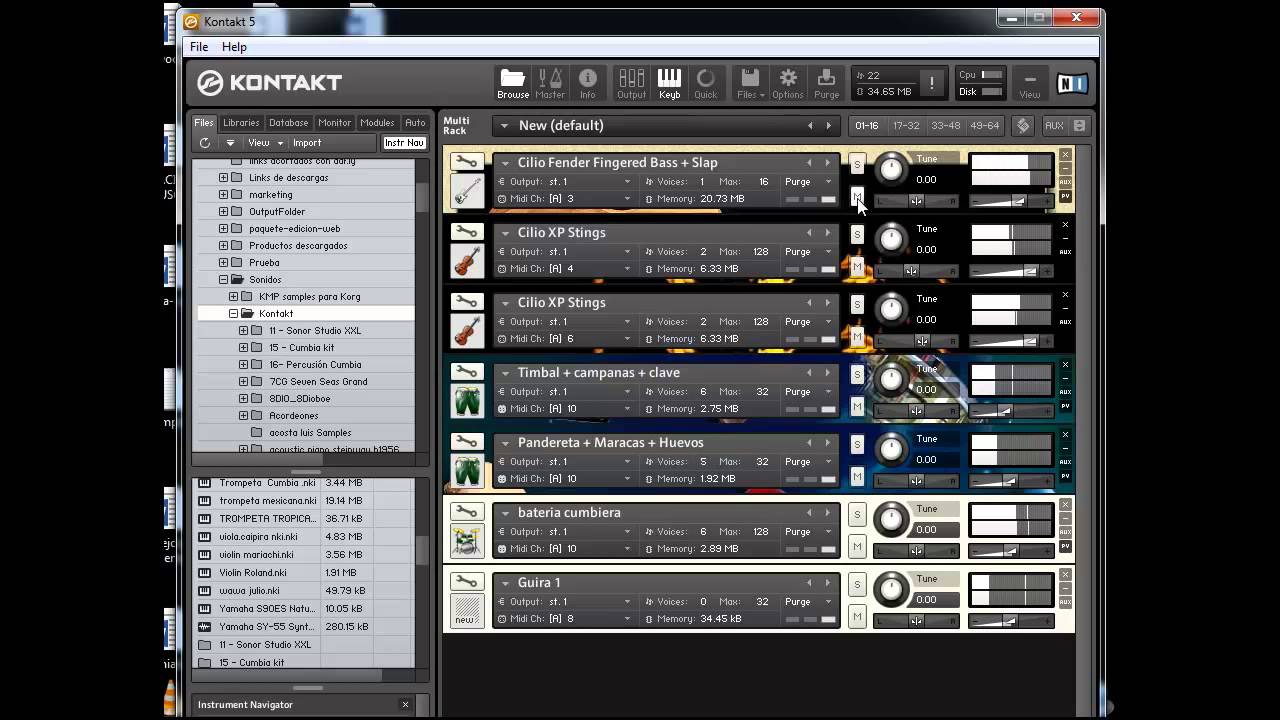
Task: Click the bass guitar instrument icon
Action: tap(466, 191)
